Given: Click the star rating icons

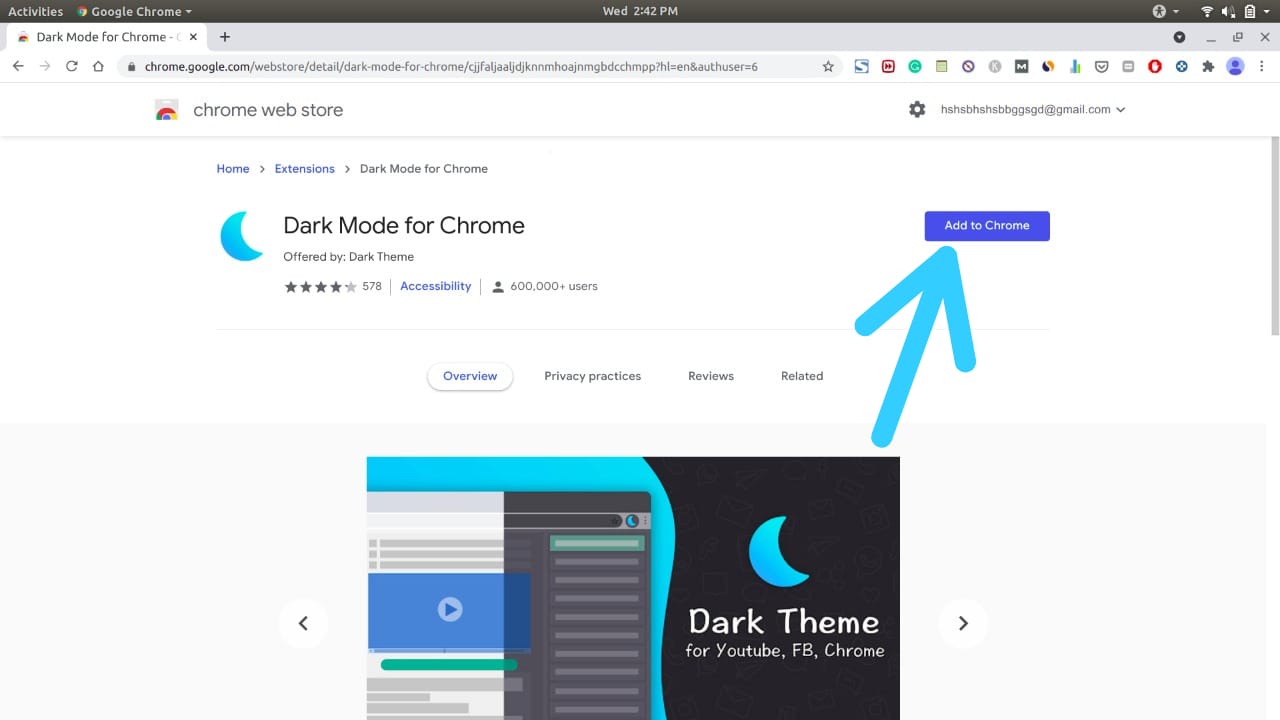Looking at the screenshot, I should (x=320, y=286).
